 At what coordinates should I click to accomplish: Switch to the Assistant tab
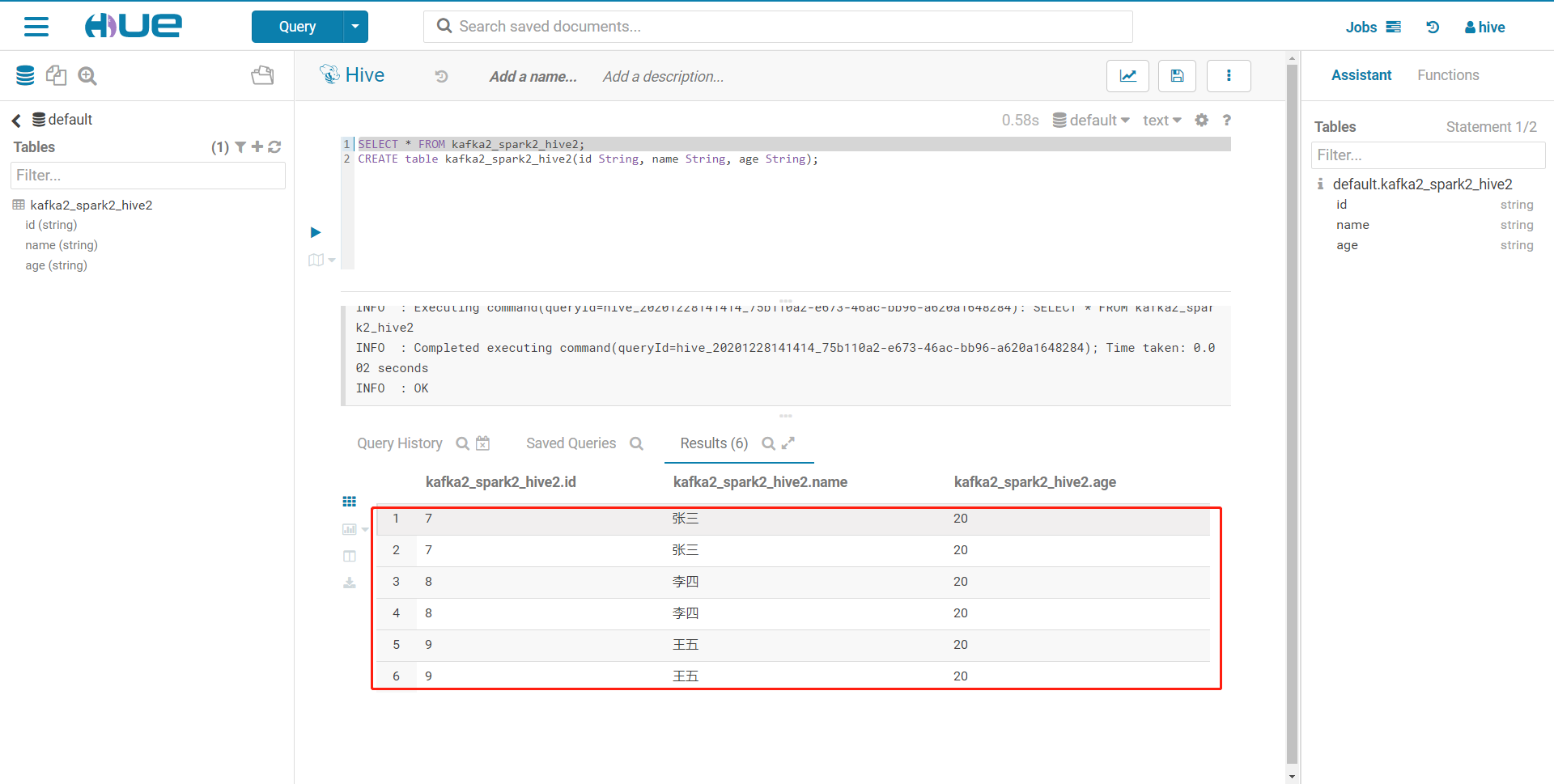point(1361,75)
